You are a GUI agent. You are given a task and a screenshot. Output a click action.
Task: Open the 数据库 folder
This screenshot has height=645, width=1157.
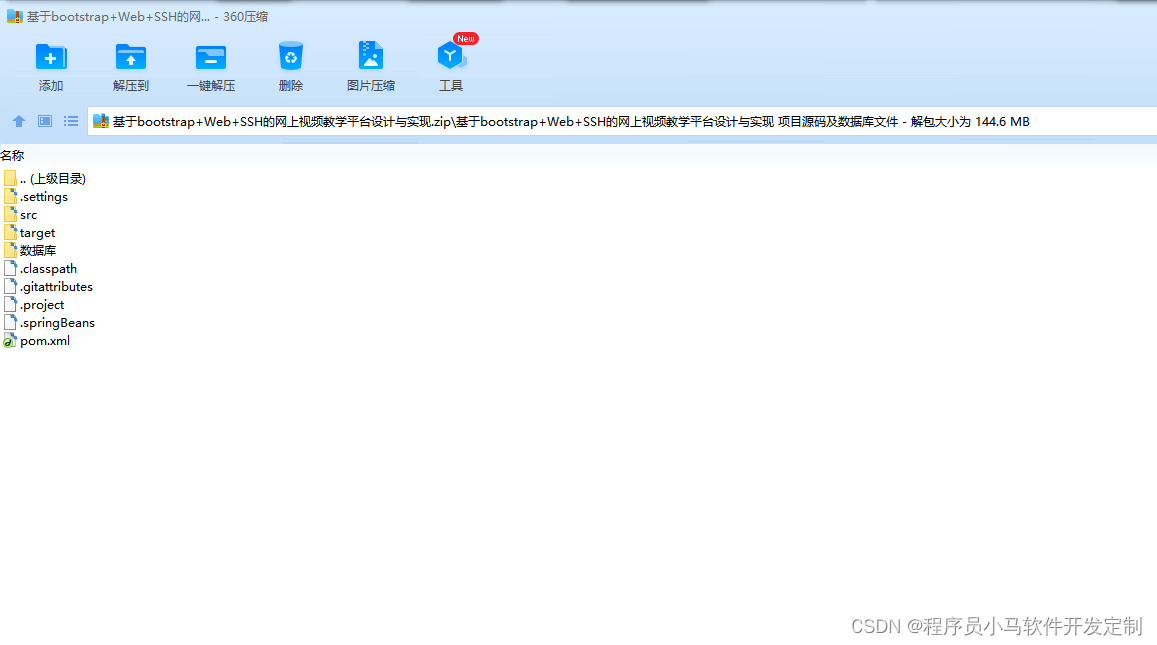[37, 250]
